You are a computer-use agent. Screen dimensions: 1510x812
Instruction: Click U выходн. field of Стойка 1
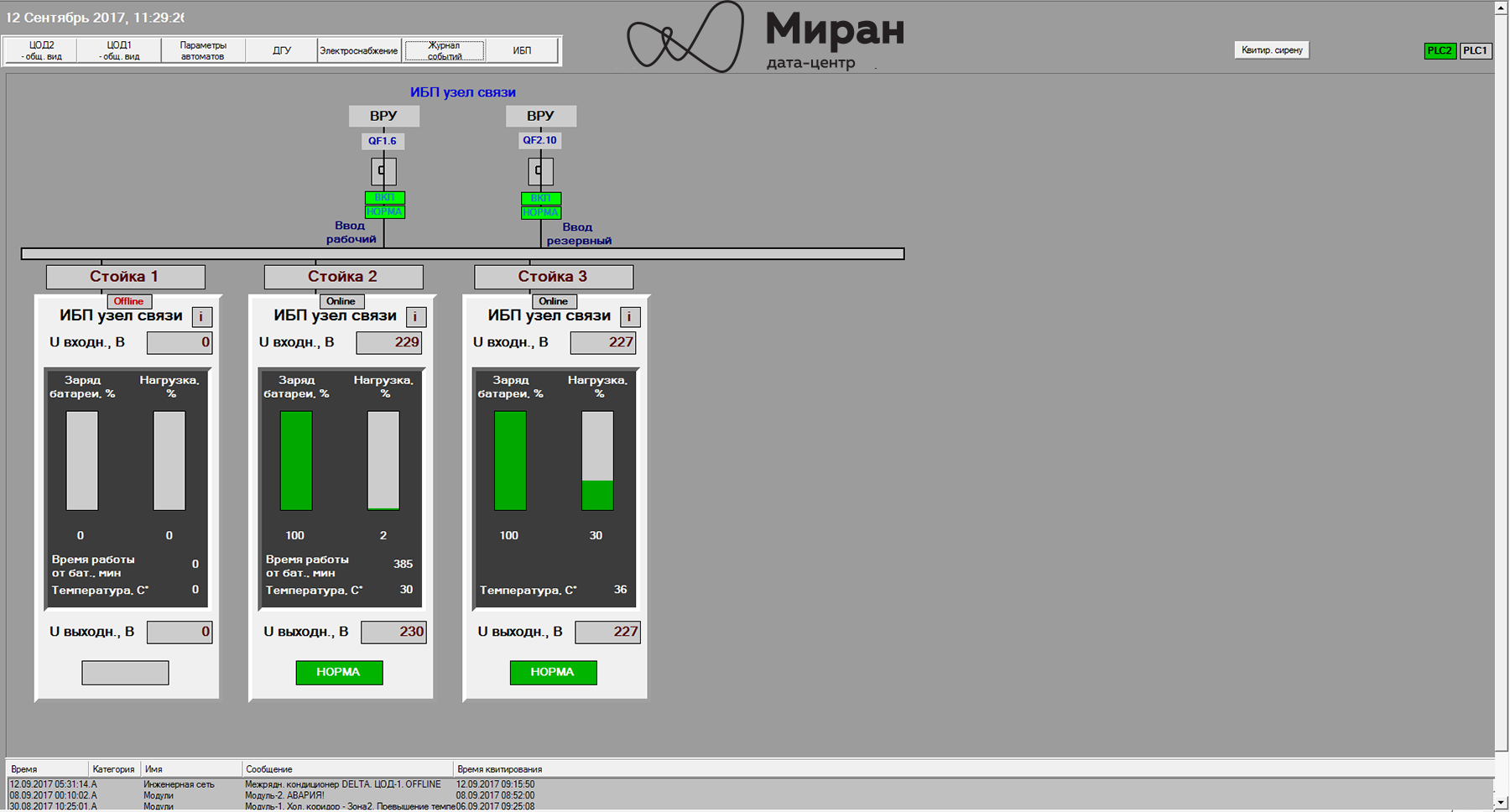click(180, 632)
